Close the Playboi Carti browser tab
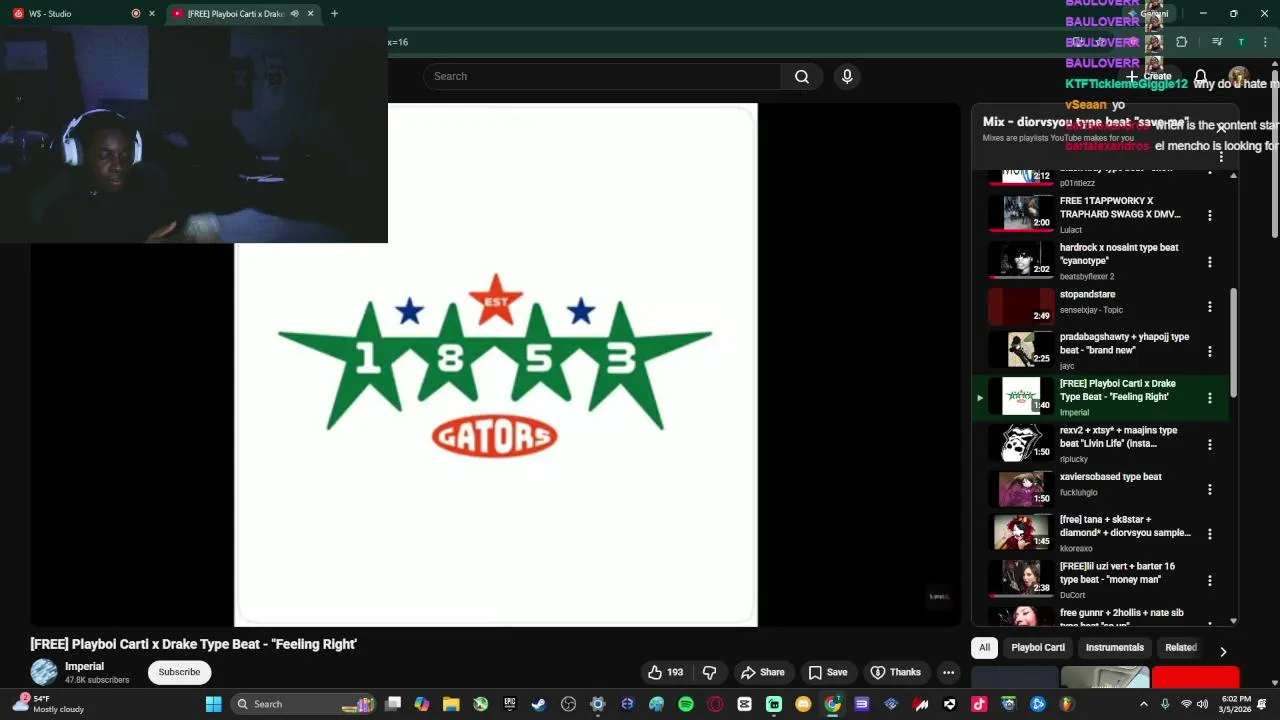The image size is (1280, 720). tap(310, 13)
